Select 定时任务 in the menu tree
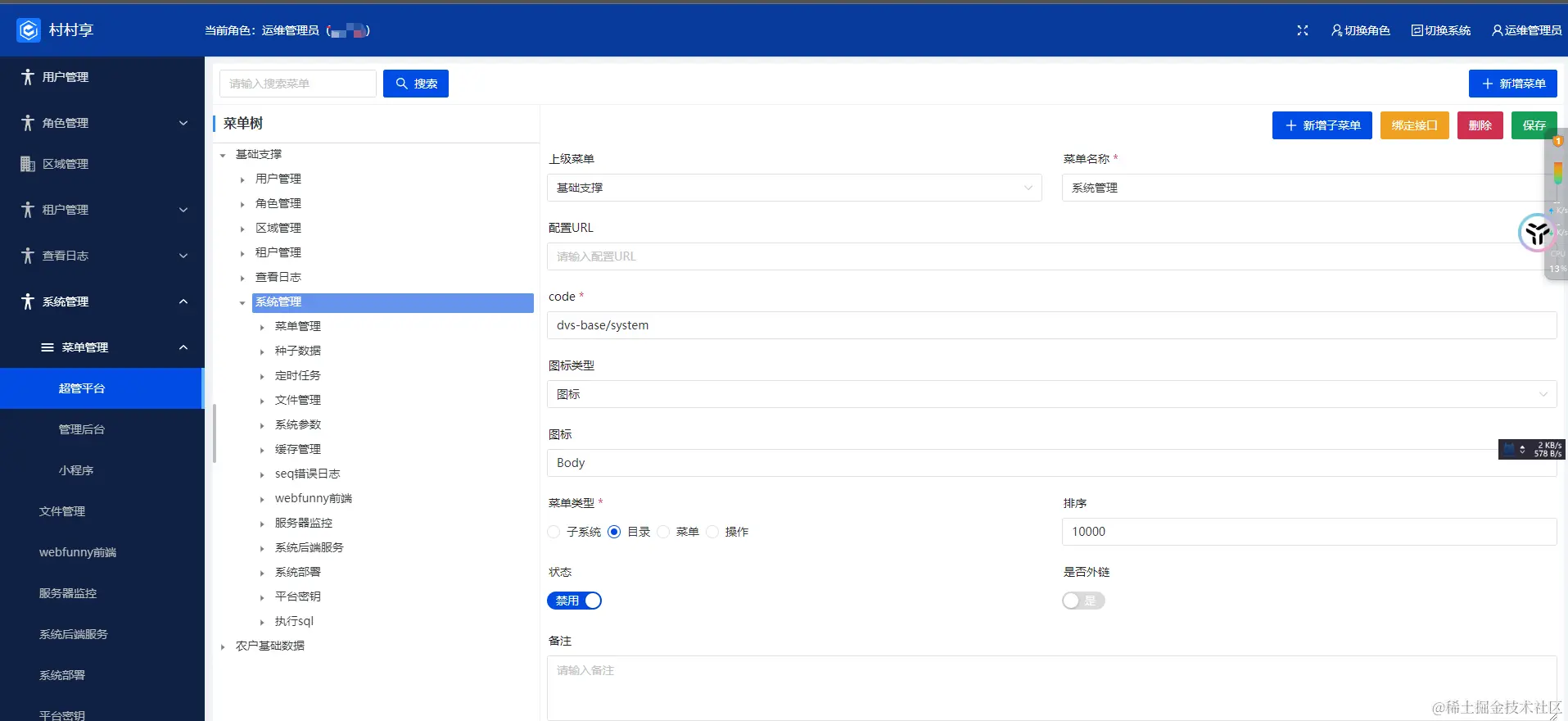Viewport: 1568px width, 721px height. pos(298,375)
